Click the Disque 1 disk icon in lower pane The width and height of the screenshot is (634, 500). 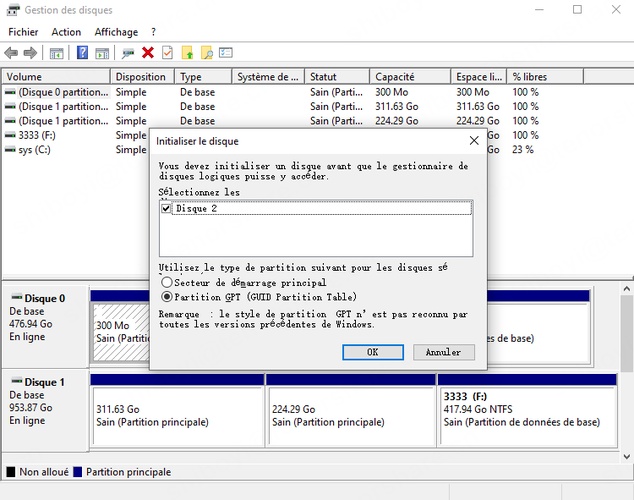click(17, 381)
